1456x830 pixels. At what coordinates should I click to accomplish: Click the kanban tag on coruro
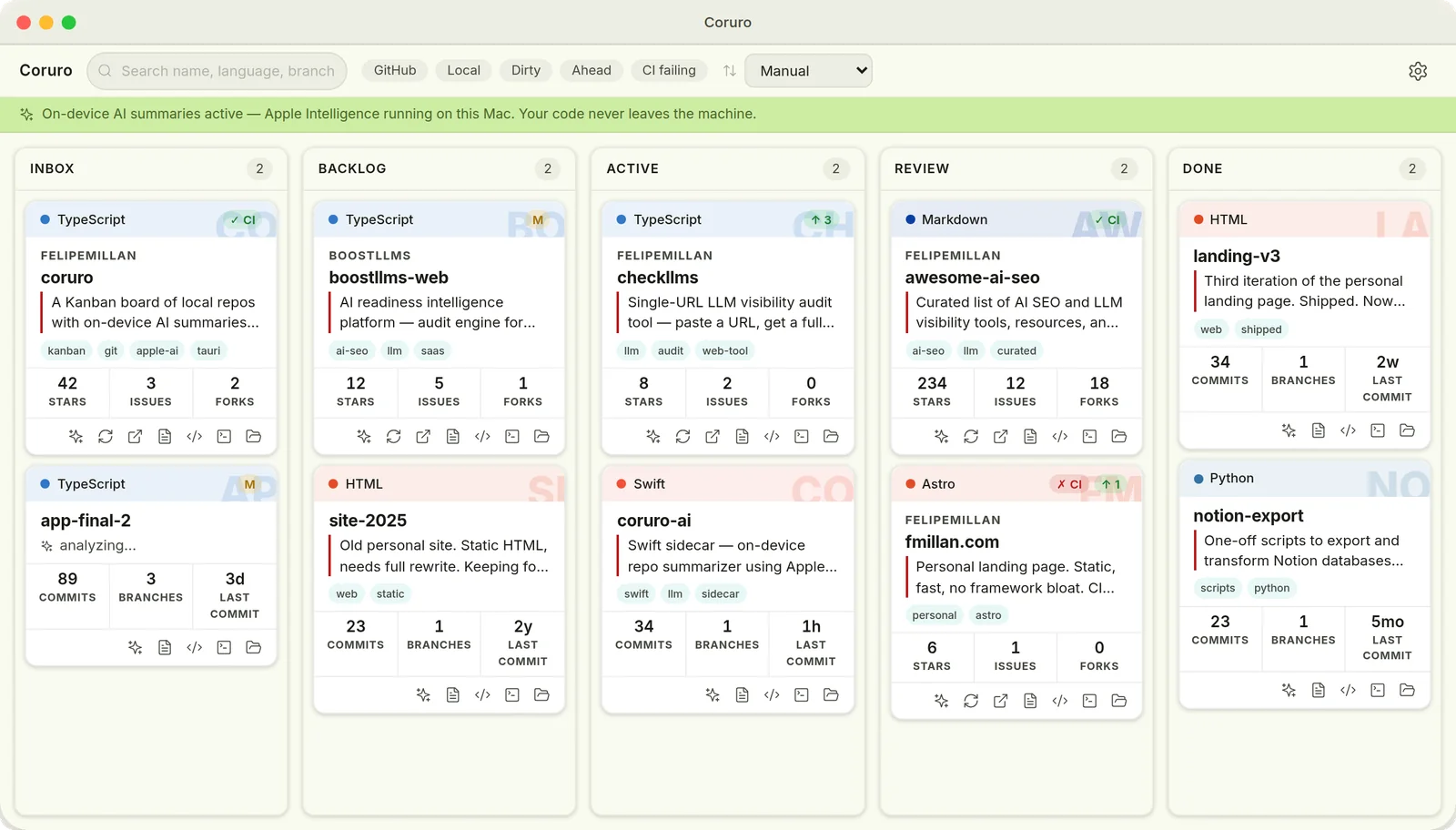tap(66, 351)
